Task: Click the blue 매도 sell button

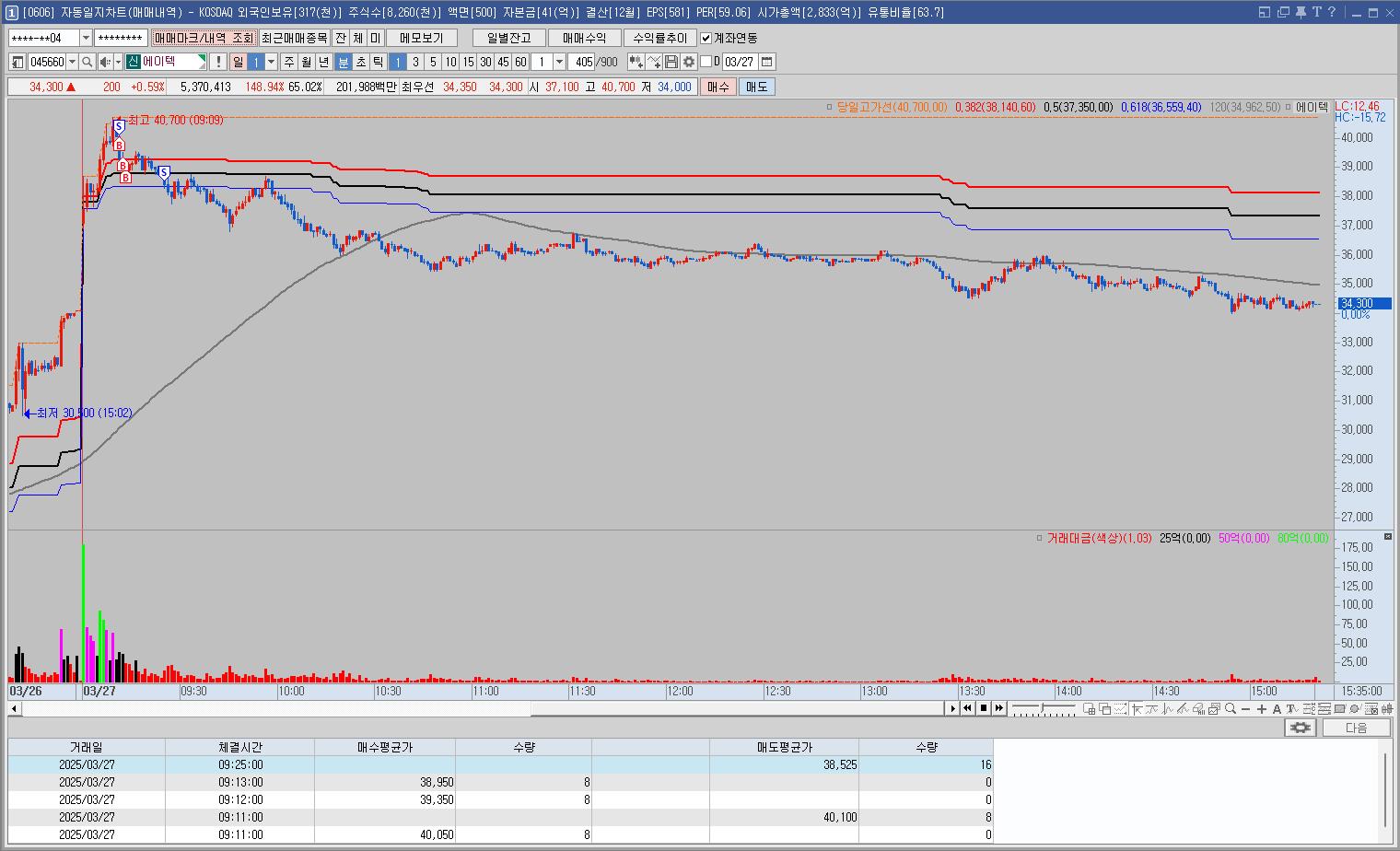Action: [756, 87]
